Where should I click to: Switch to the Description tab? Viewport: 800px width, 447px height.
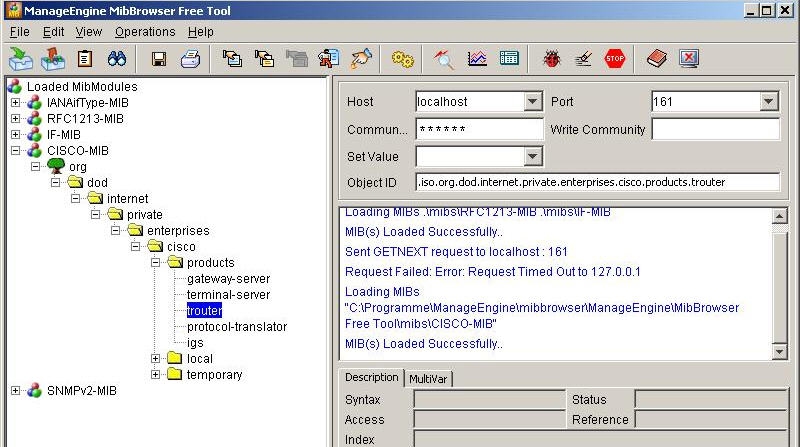point(371,378)
